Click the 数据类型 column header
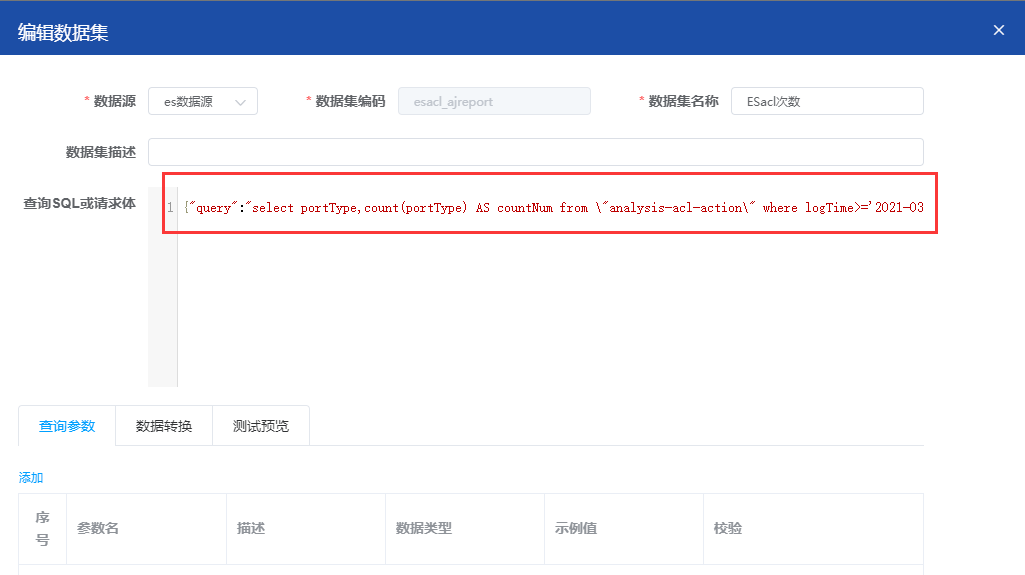 click(x=423, y=528)
